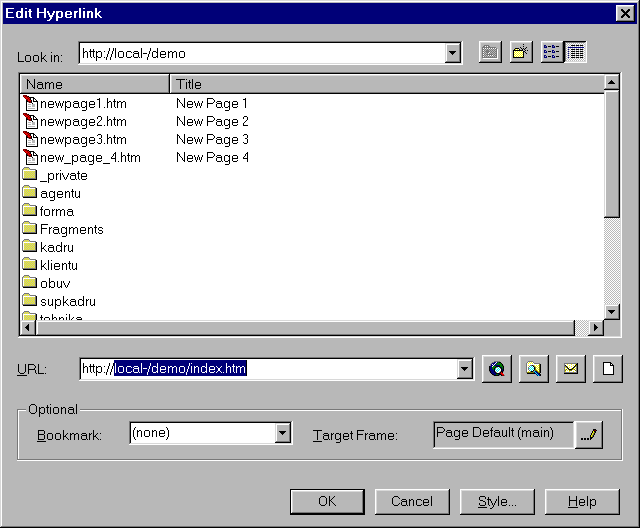The image size is (640, 528).
Task: Click the file list scroll down arrow
Action: [611, 313]
